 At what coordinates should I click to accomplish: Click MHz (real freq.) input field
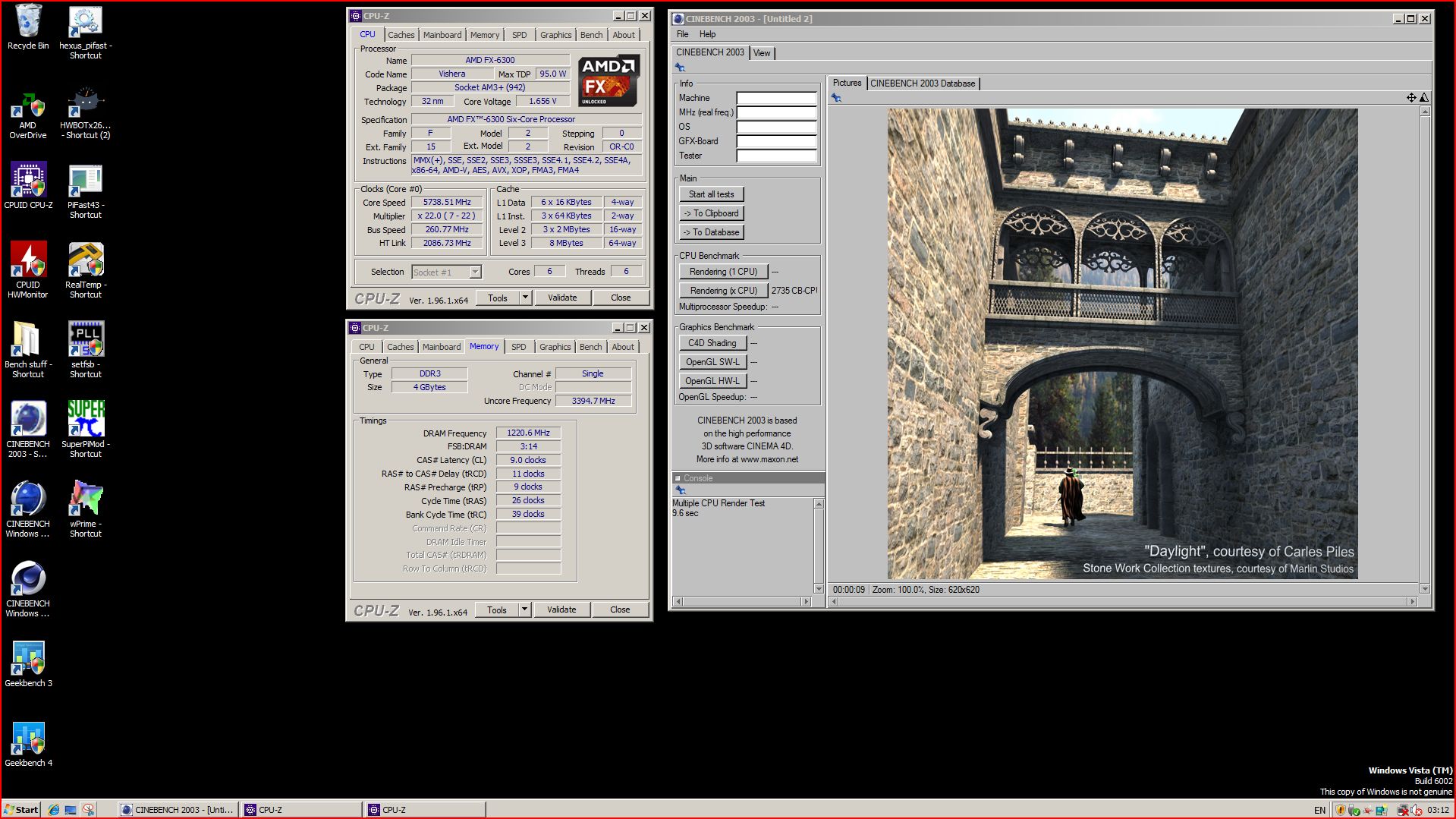[776, 112]
